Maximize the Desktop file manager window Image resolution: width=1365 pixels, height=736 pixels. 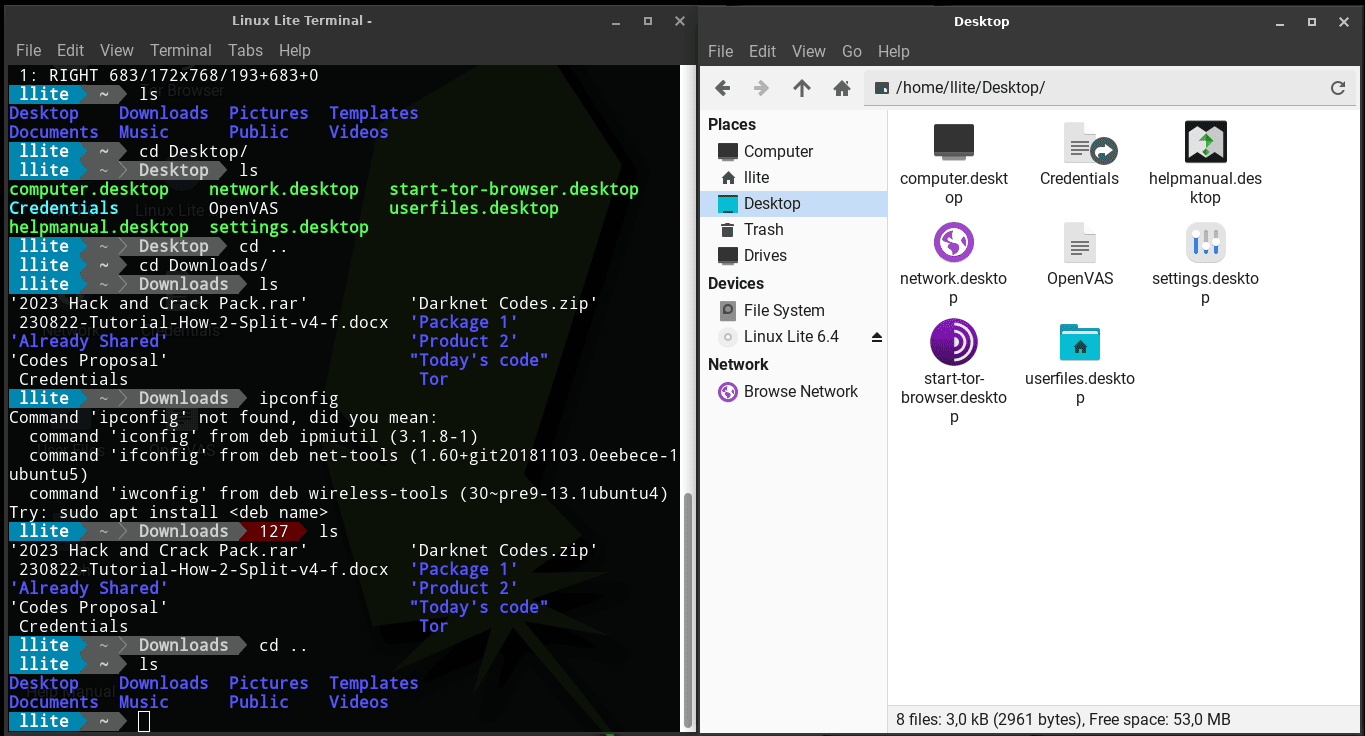click(x=1311, y=21)
